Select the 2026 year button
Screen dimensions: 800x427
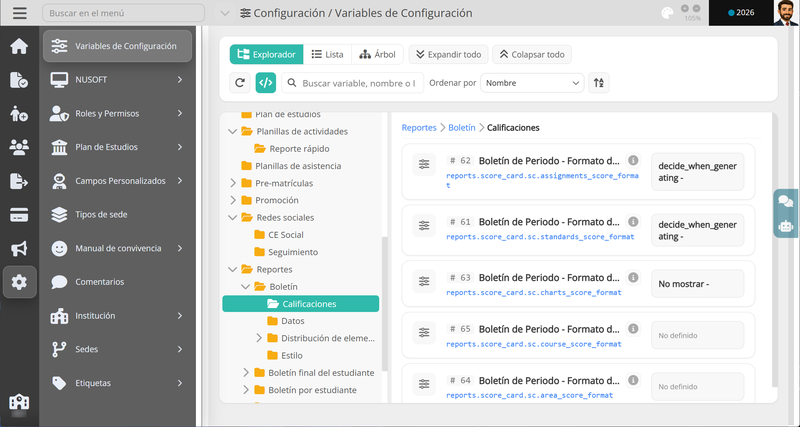pos(741,13)
